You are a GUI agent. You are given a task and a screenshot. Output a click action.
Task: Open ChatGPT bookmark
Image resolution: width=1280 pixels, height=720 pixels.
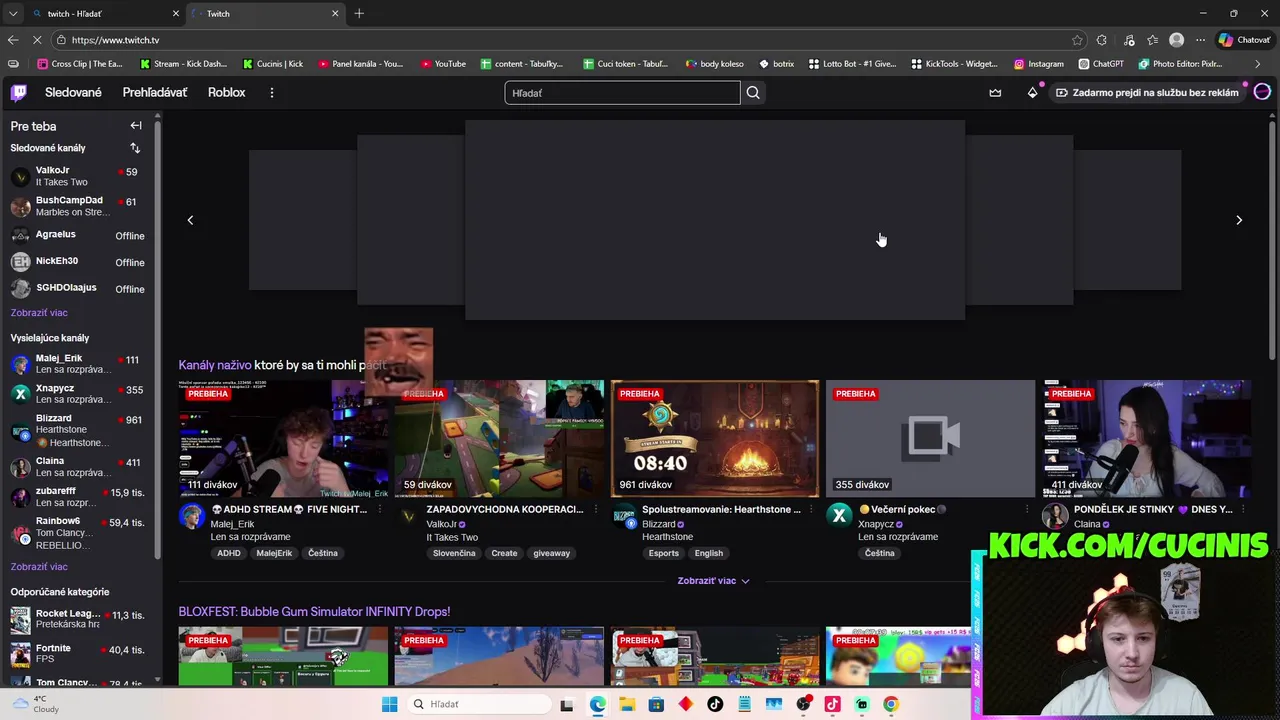point(1100,64)
